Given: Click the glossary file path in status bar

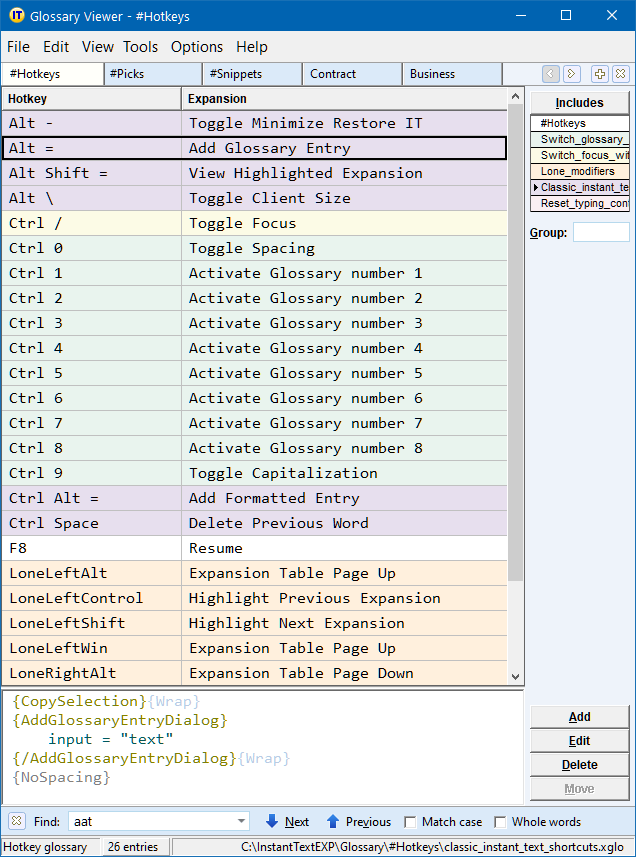Looking at the screenshot, I should click(x=432, y=847).
